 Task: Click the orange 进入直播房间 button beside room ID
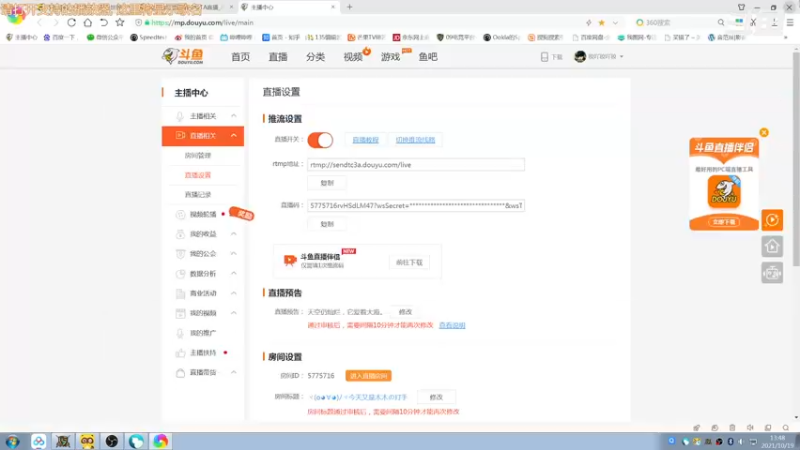[x=368, y=376]
